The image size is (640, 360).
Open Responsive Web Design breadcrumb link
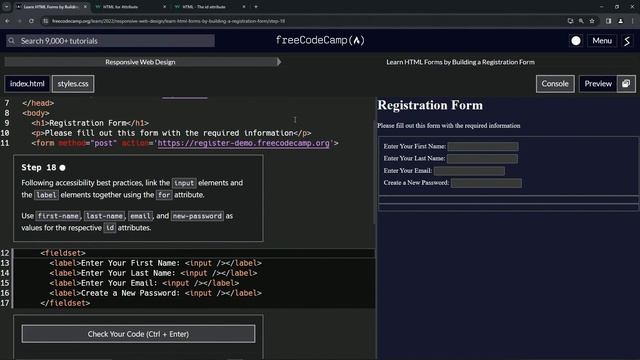(140, 62)
